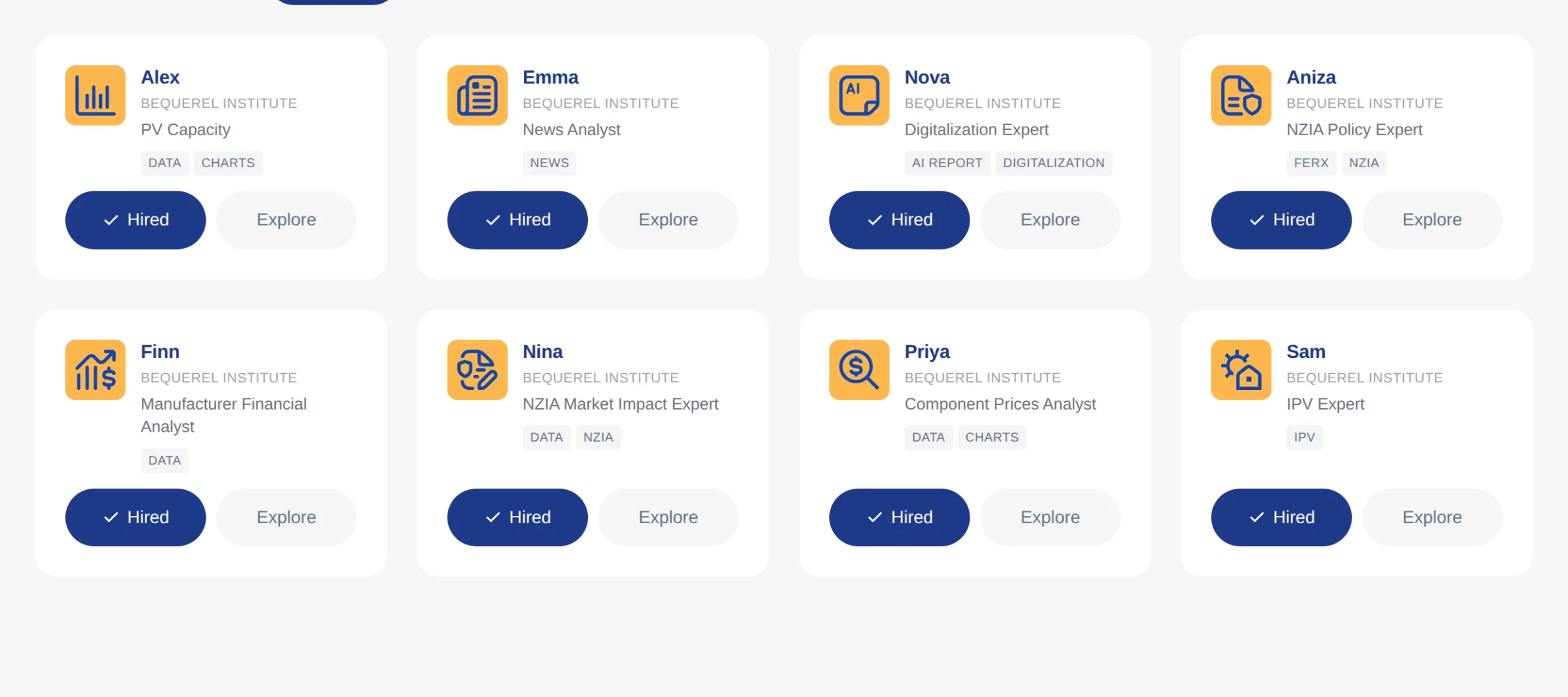Screen dimensions: 1568x697
Task: Toggle the Hired button for Finn
Action: pyautogui.click(x=135, y=517)
